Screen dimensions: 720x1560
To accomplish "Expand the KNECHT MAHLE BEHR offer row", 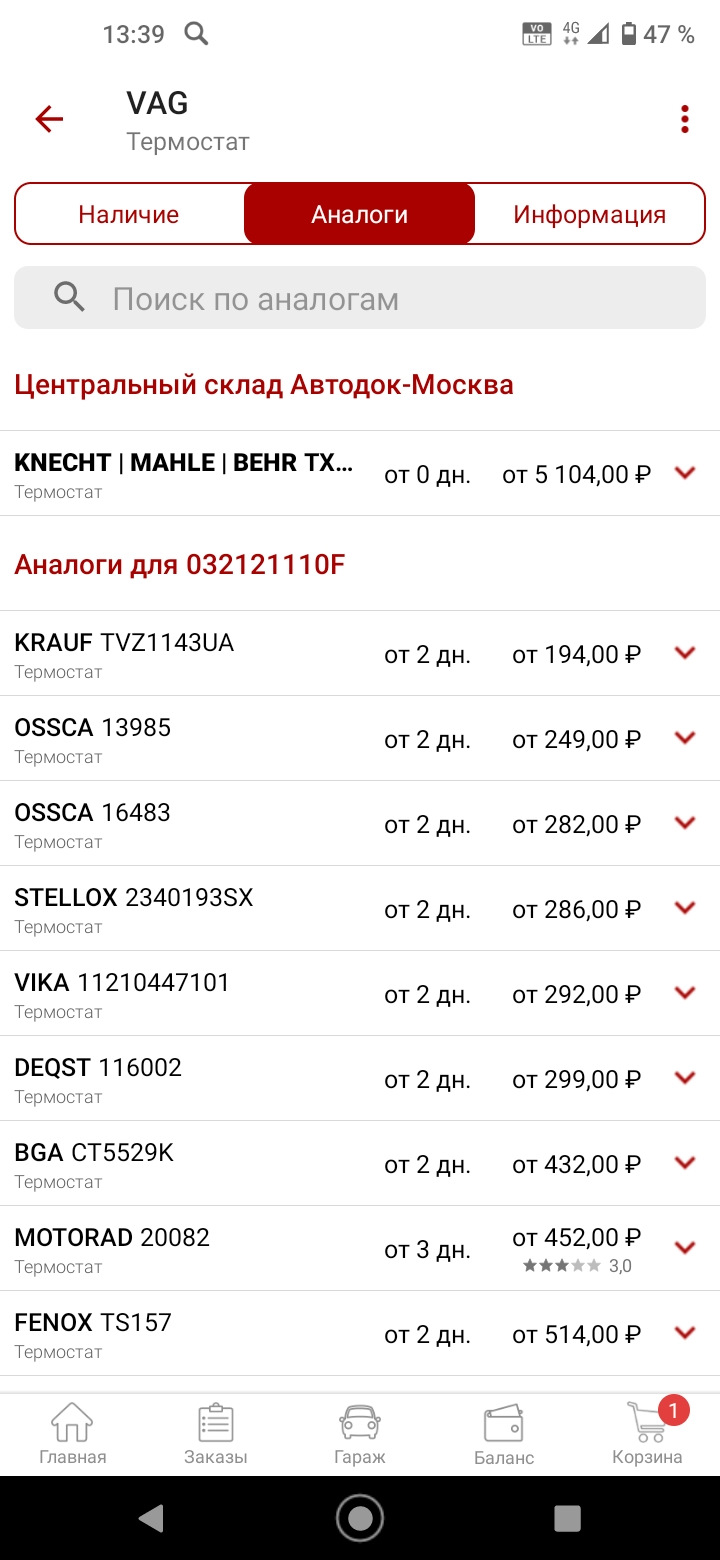I will [x=685, y=473].
